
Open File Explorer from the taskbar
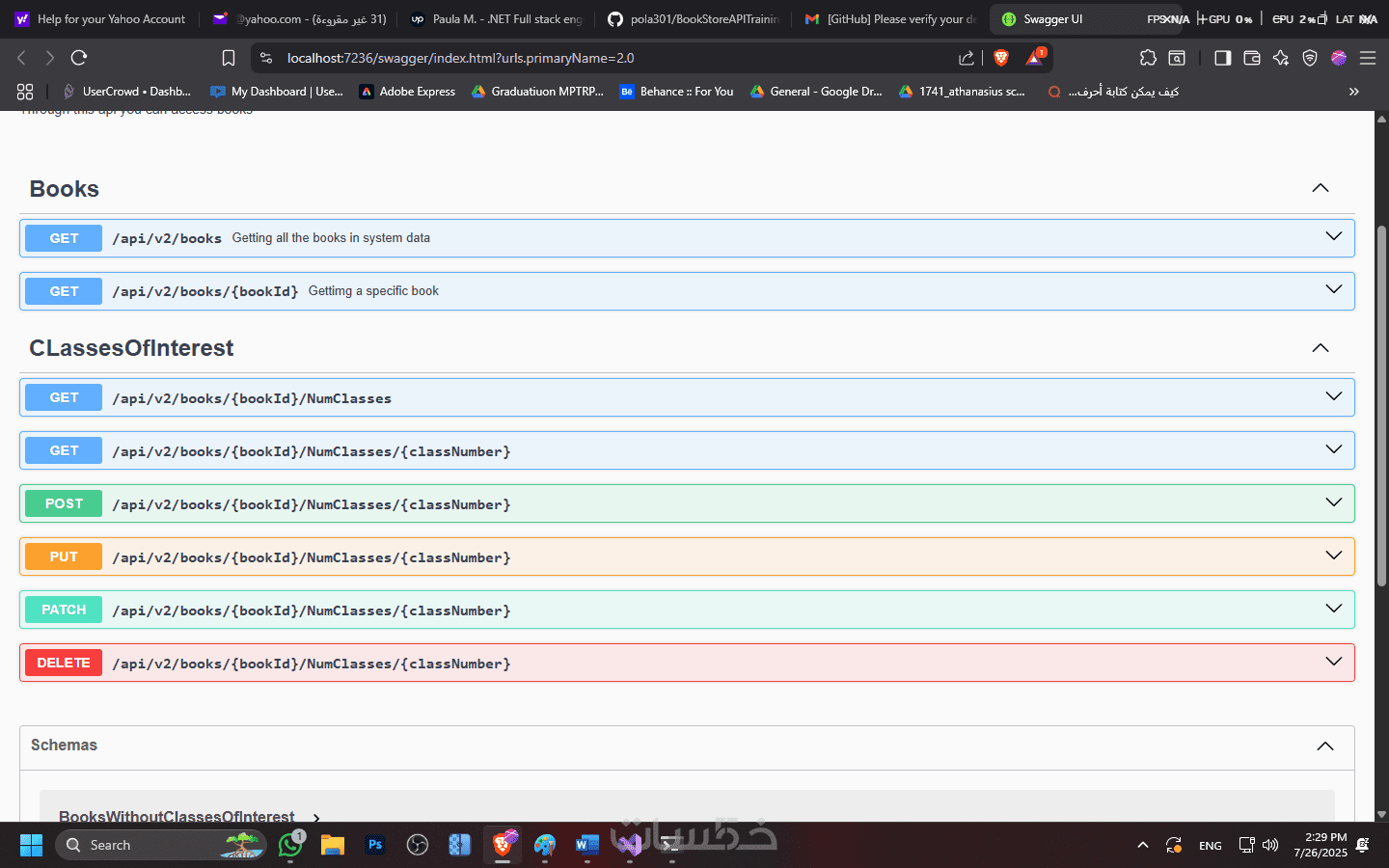[x=333, y=845]
